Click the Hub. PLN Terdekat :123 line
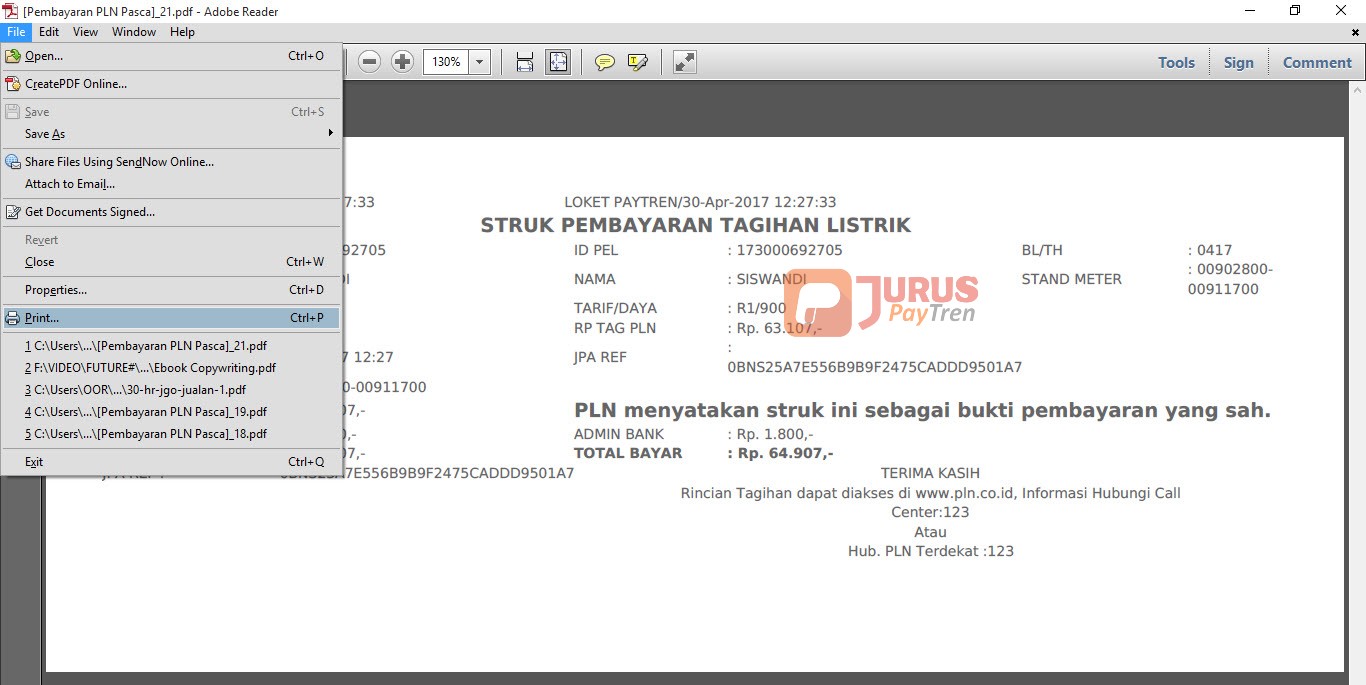Viewport: 1366px width, 685px height. pyautogui.click(x=931, y=551)
